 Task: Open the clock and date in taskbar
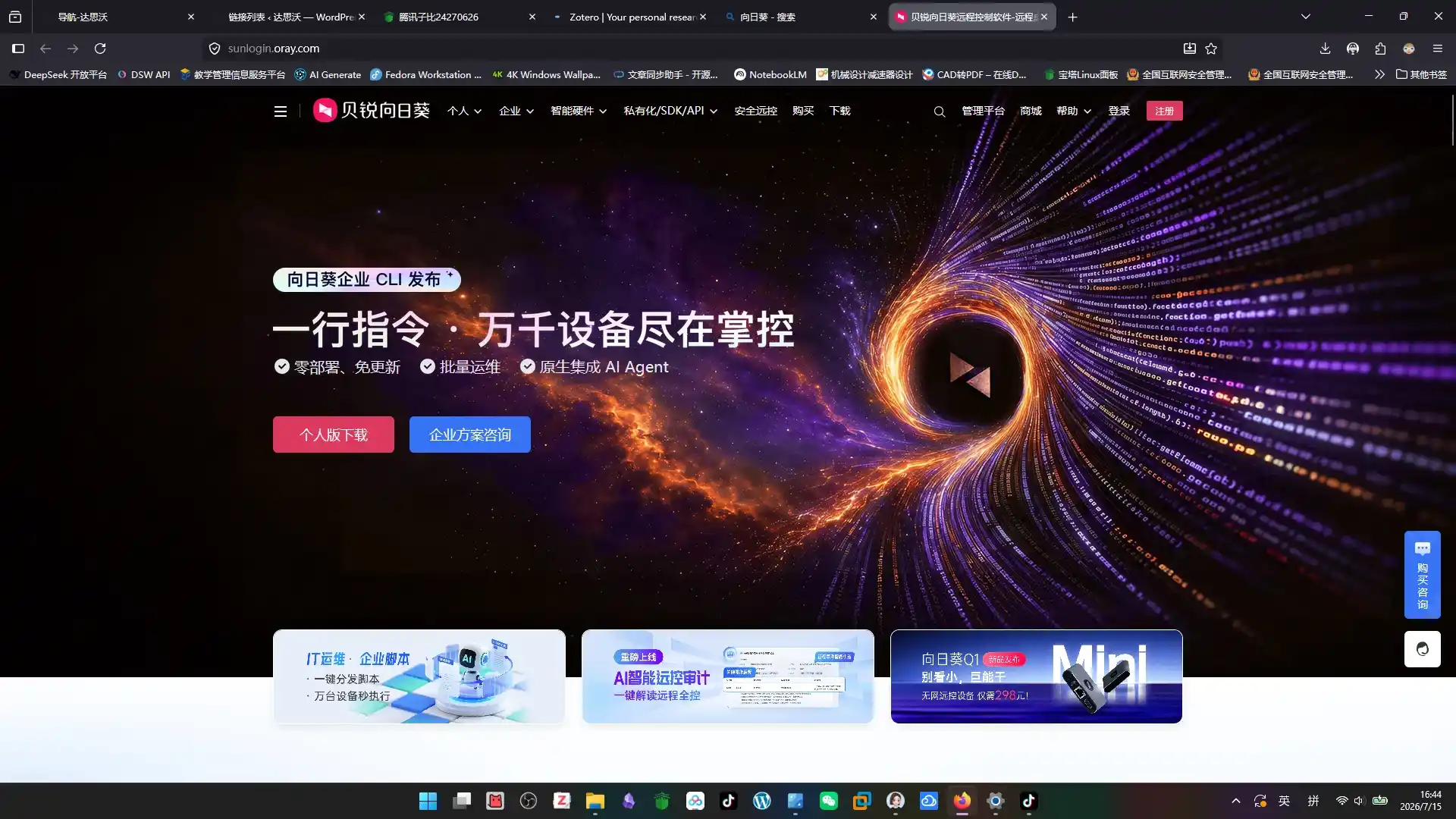pos(1420,801)
